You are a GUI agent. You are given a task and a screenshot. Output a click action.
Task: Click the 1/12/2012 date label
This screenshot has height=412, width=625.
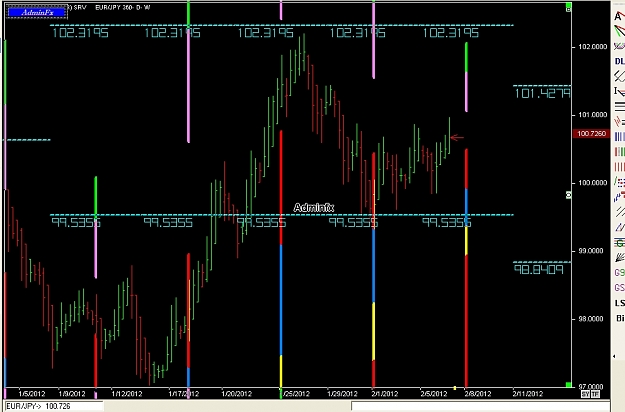click(x=127, y=394)
